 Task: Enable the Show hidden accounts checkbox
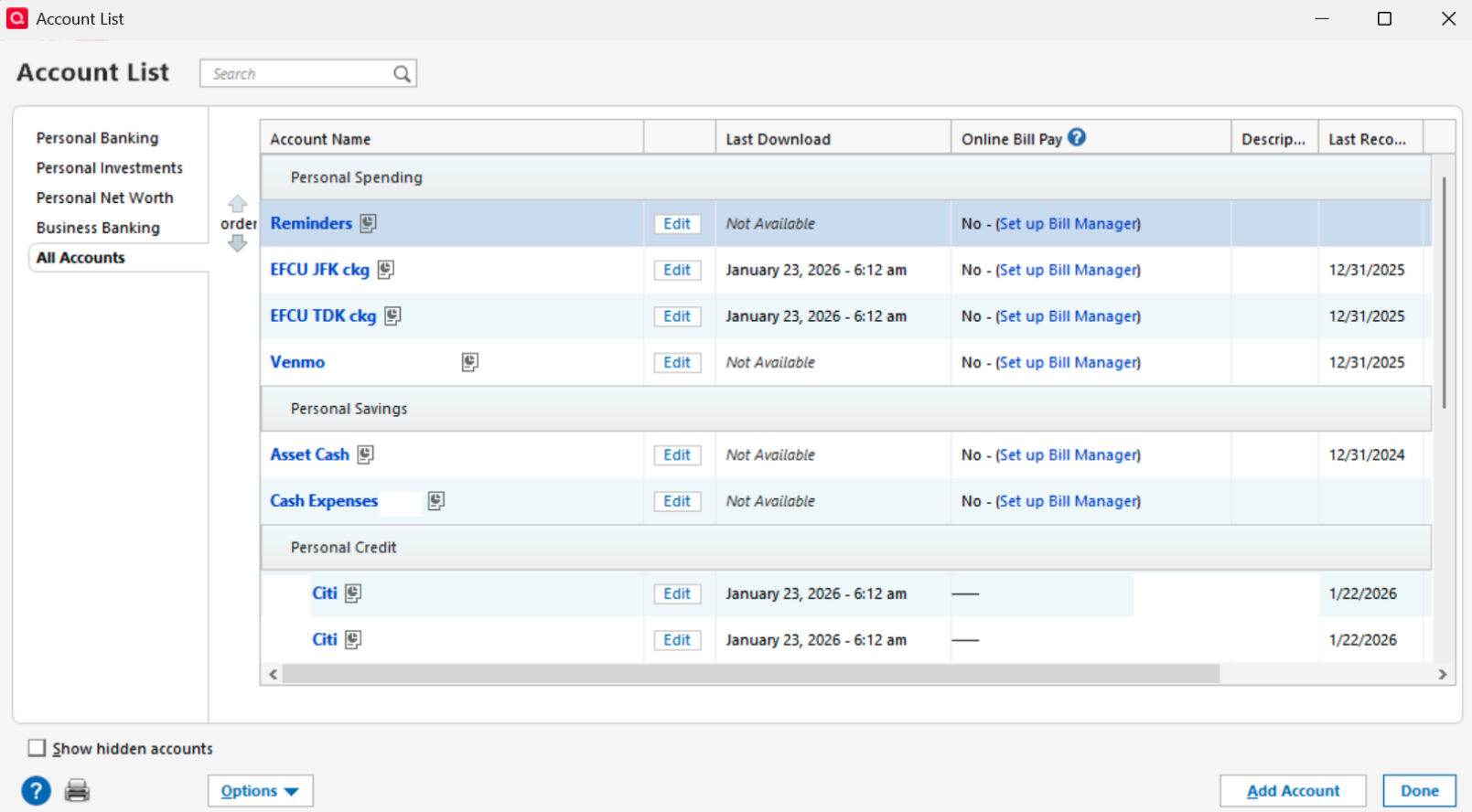click(x=37, y=748)
